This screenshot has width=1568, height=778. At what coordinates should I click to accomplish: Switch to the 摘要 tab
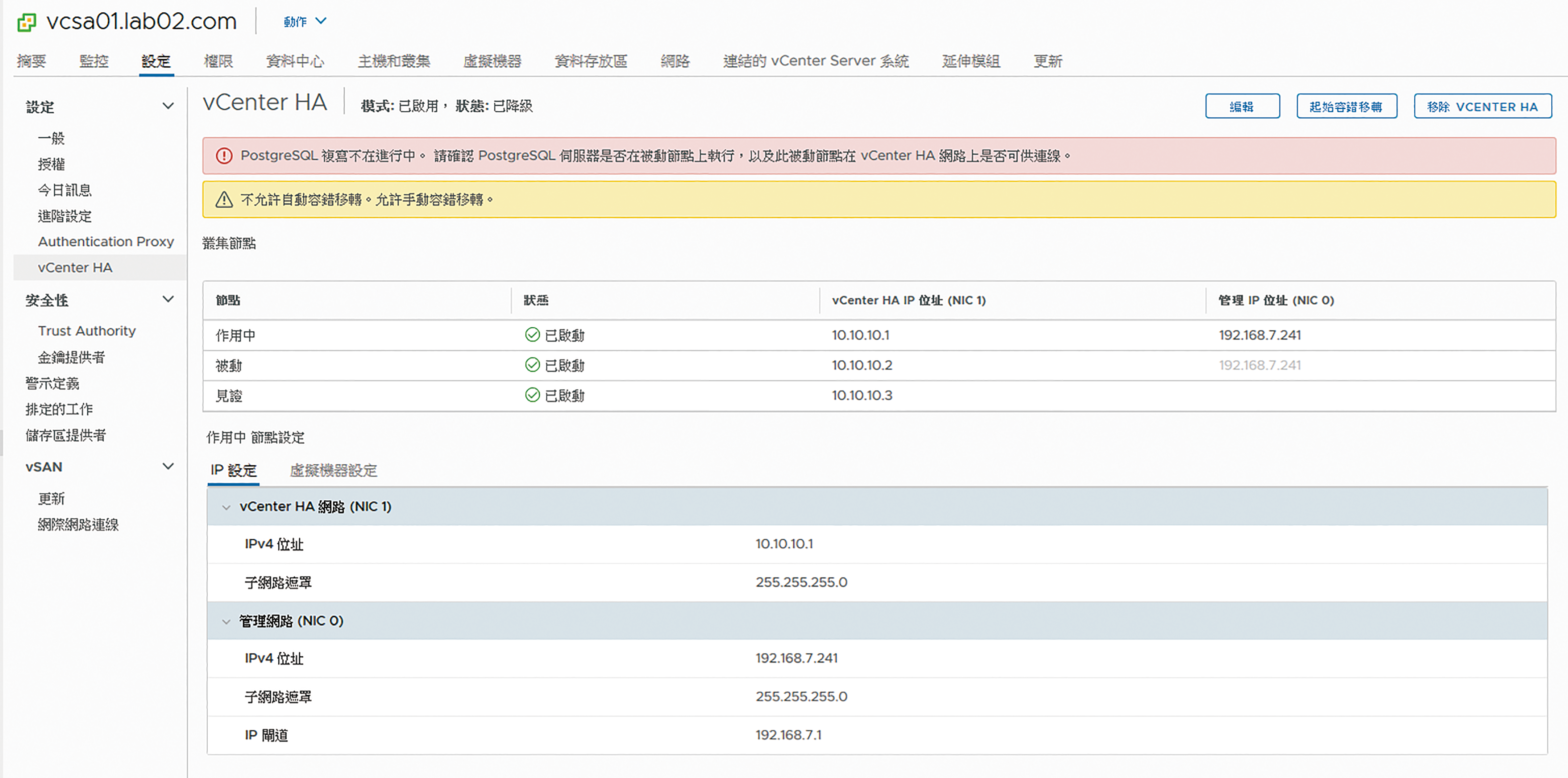pos(32,61)
